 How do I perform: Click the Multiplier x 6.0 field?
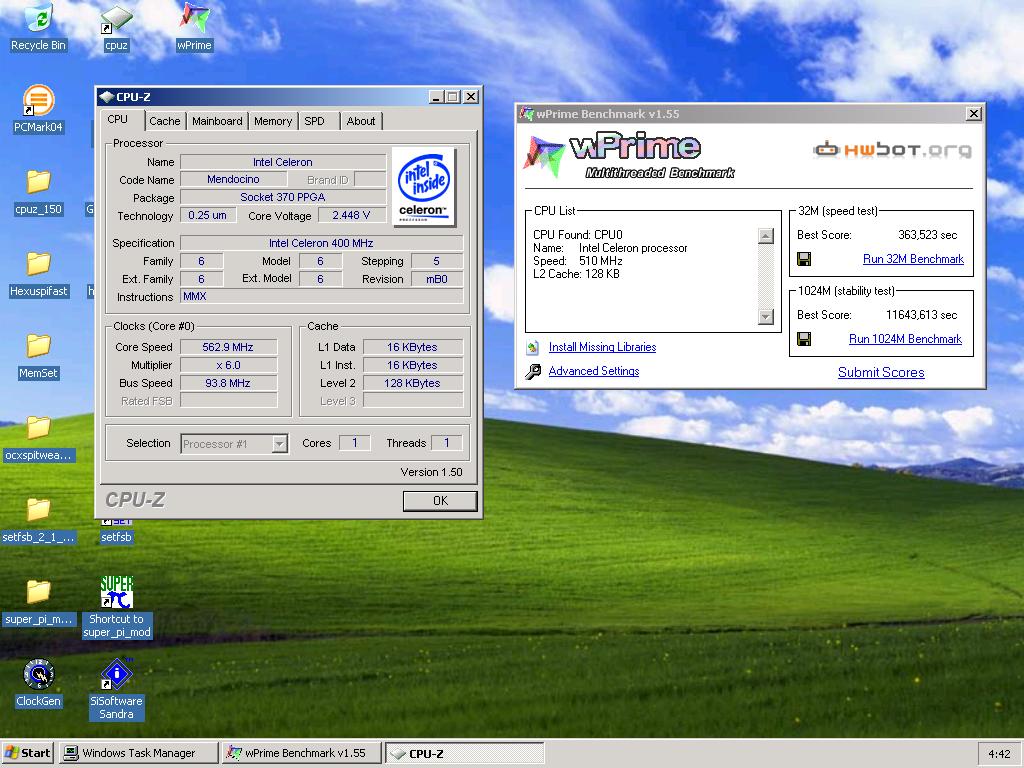click(x=228, y=365)
